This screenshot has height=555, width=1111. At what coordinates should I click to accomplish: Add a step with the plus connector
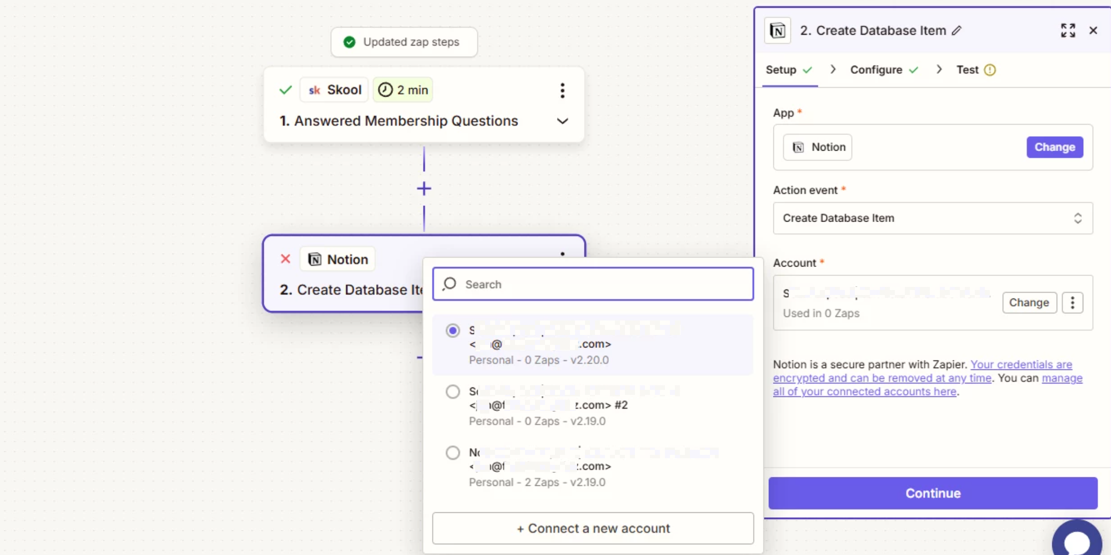pos(424,189)
